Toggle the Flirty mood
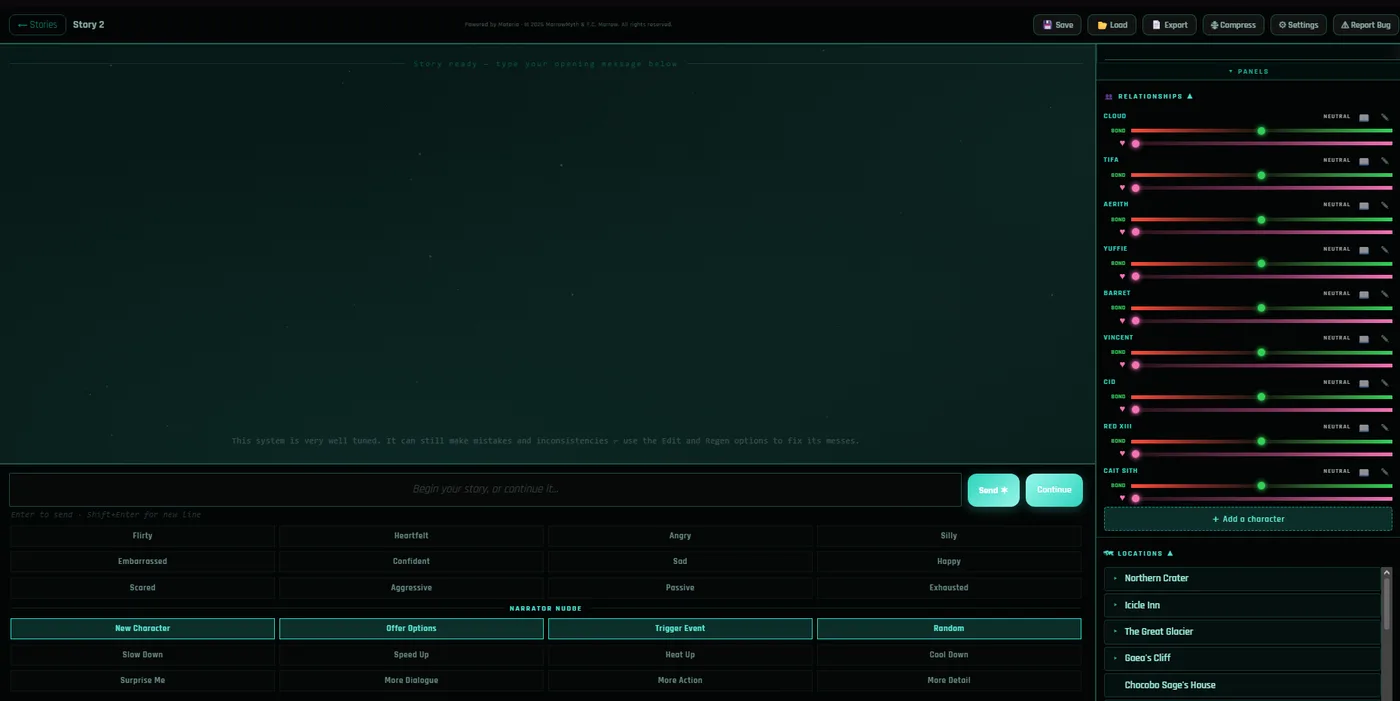 tap(142, 536)
